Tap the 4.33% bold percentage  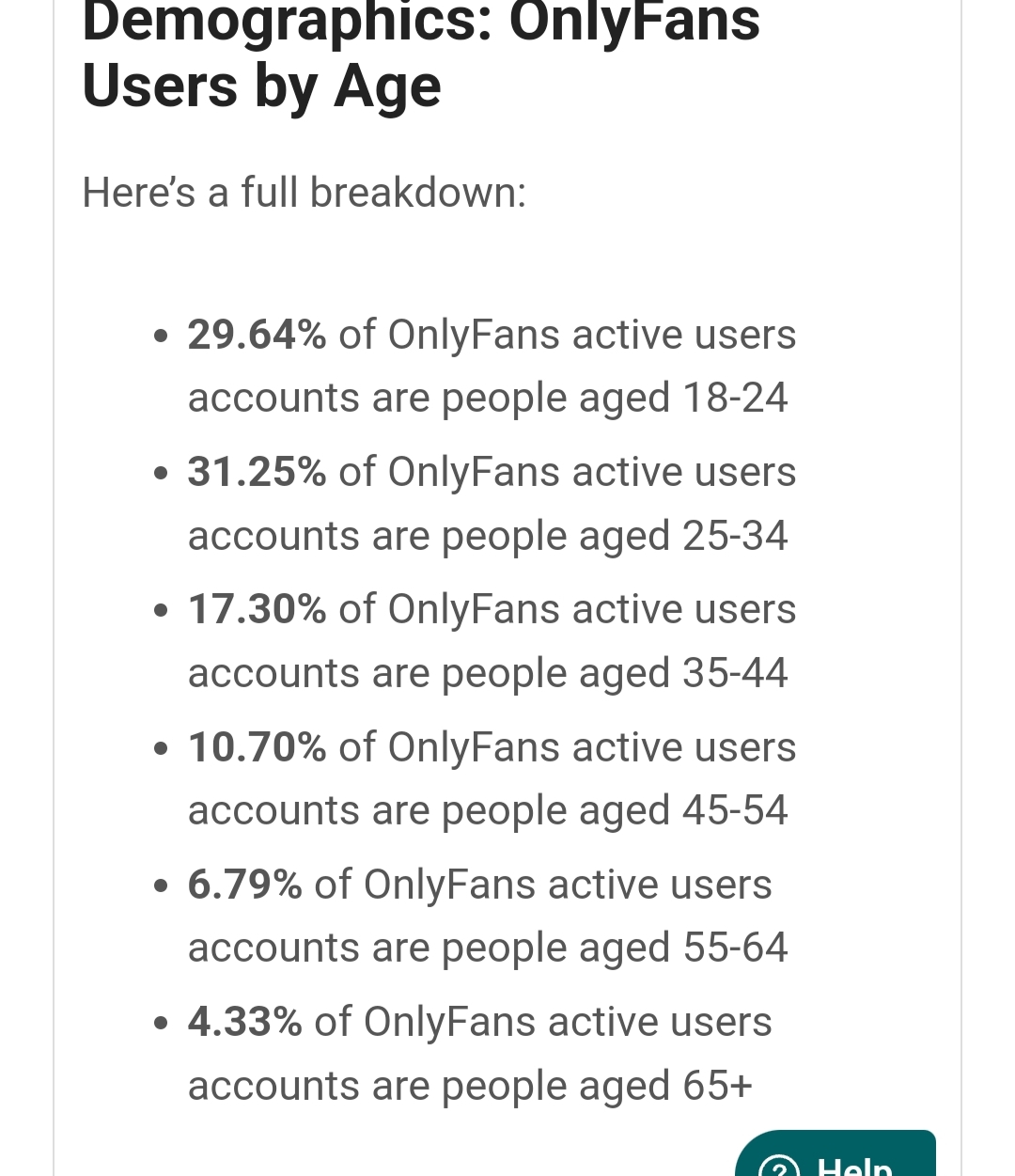[244, 1022]
